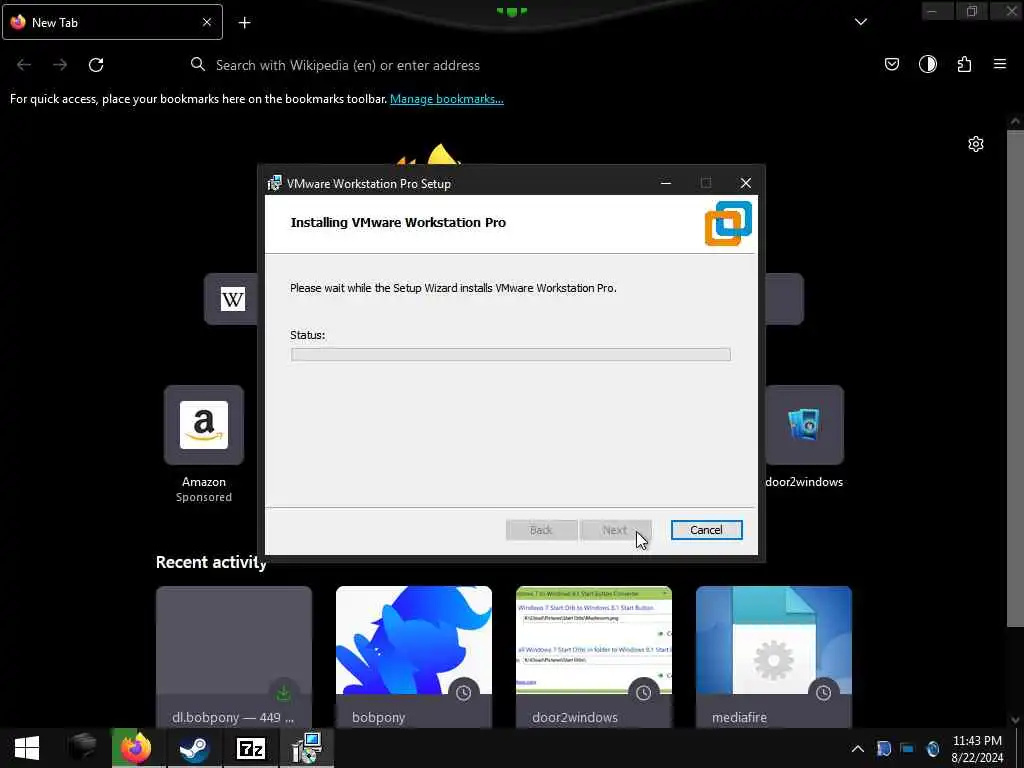
Task: Open Firefox hamburger application menu
Action: (1000, 64)
